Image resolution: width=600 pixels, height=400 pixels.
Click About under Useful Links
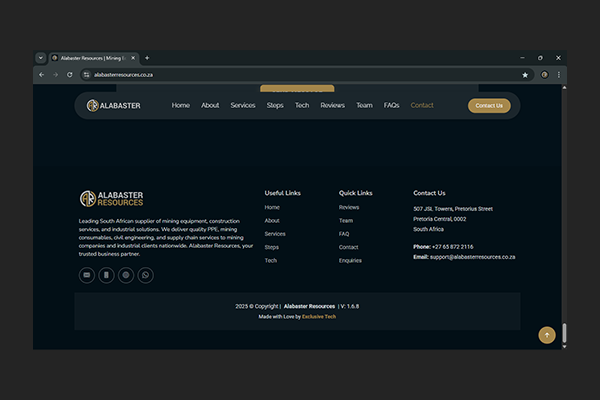pos(272,220)
